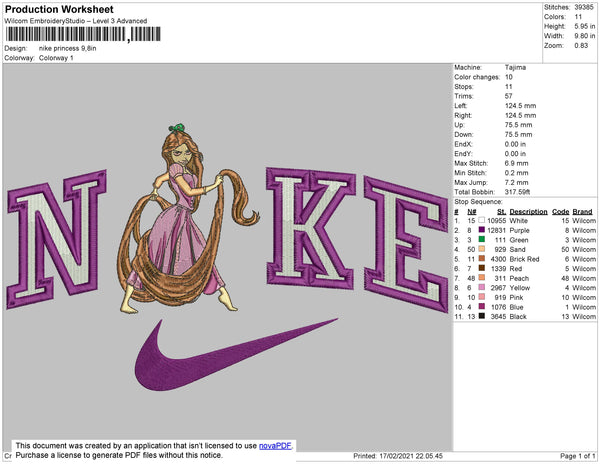Click the Min Stitch value '0.2 mm'

pyautogui.click(x=517, y=173)
